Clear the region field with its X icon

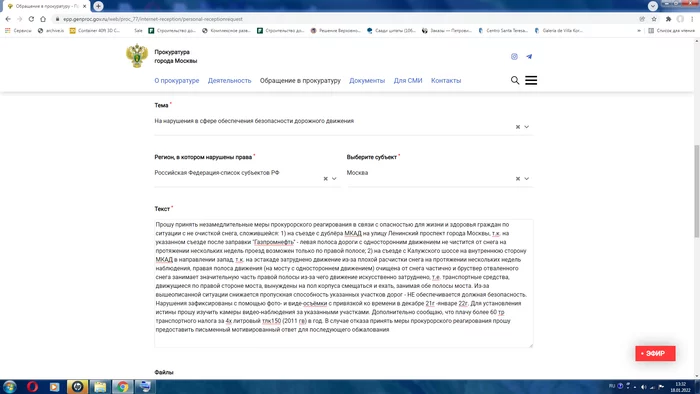[x=325, y=178]
